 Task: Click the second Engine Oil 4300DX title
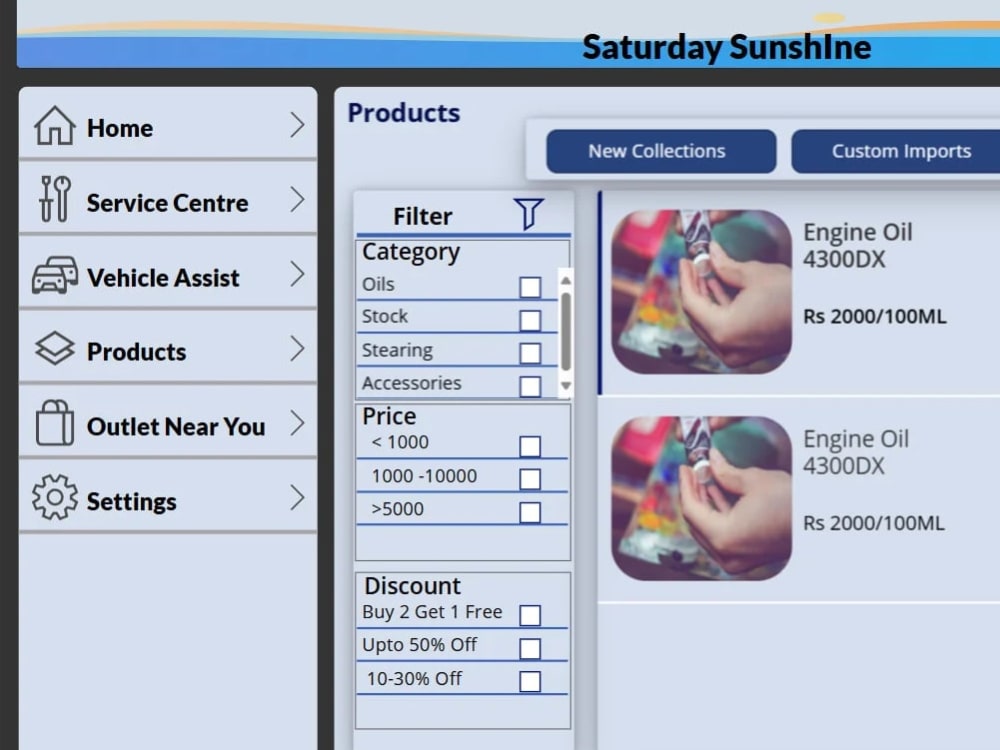pyautogui.click(x=856, y=452)
